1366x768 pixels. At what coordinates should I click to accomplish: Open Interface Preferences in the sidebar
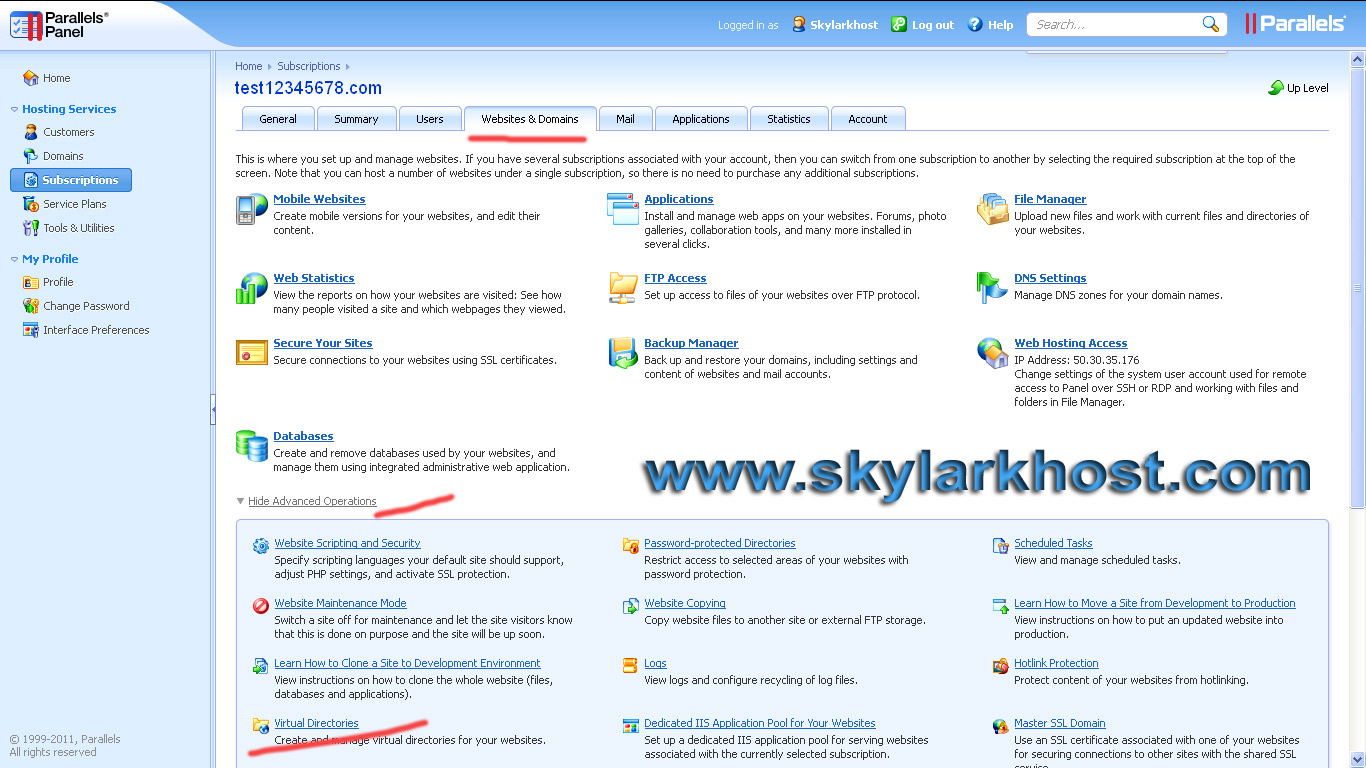pyautogui.click(x=96, y=330)
